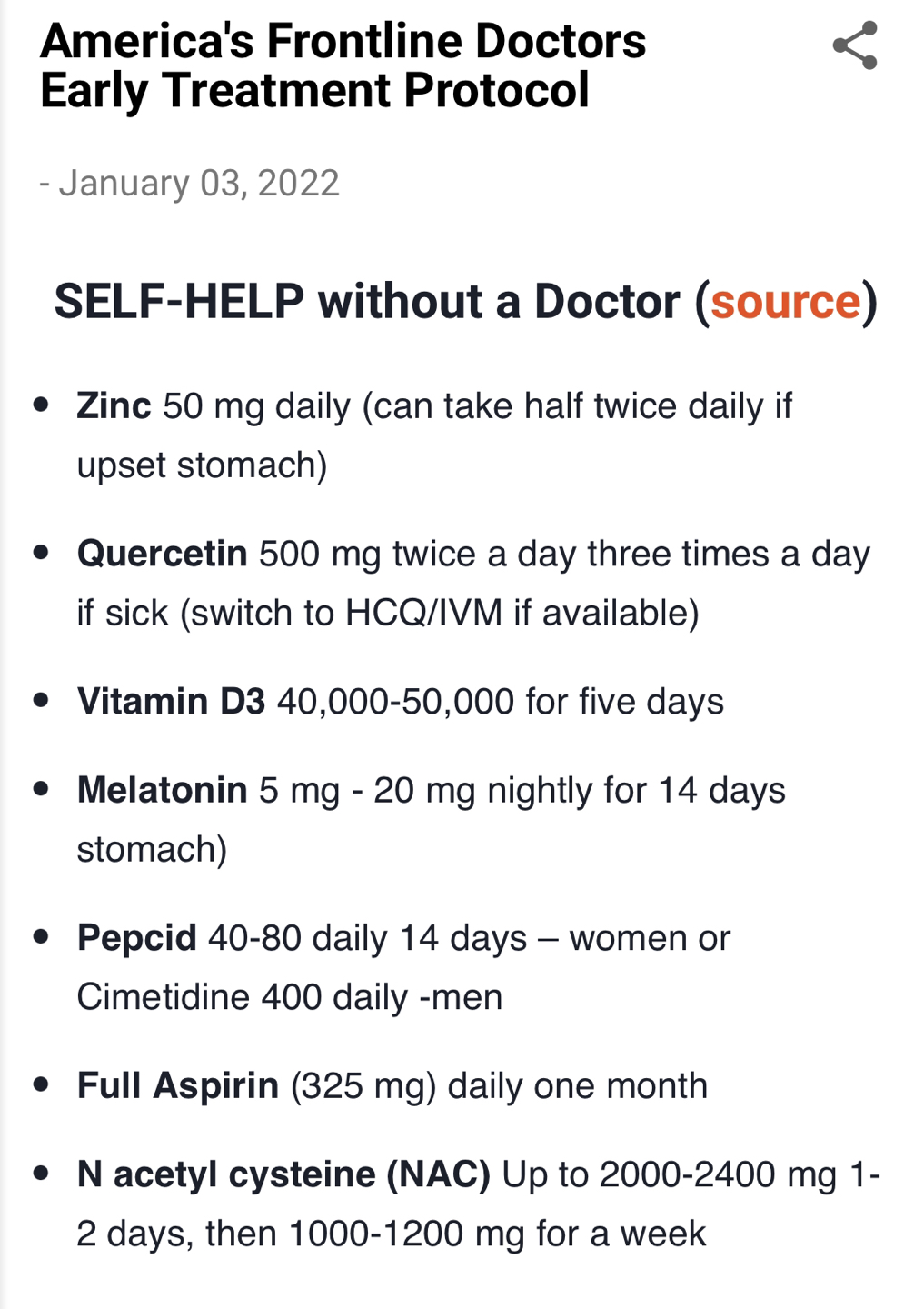924x1309 pixels.
Task: Tap the share icon beside the title
Action: coord(855,45)
